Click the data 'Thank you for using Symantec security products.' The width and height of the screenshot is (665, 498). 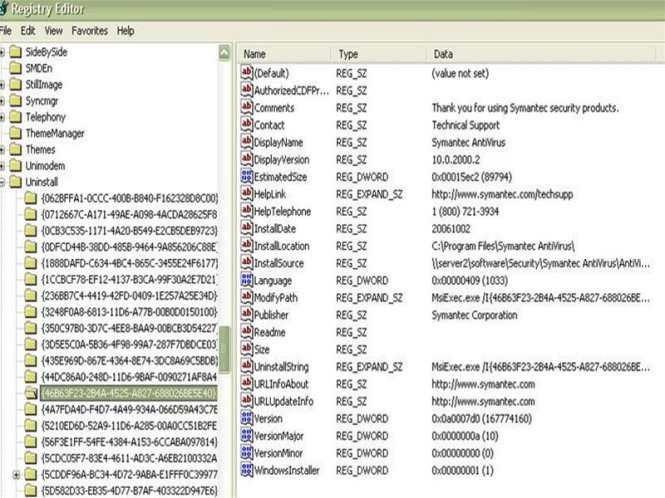pos(525,108)
